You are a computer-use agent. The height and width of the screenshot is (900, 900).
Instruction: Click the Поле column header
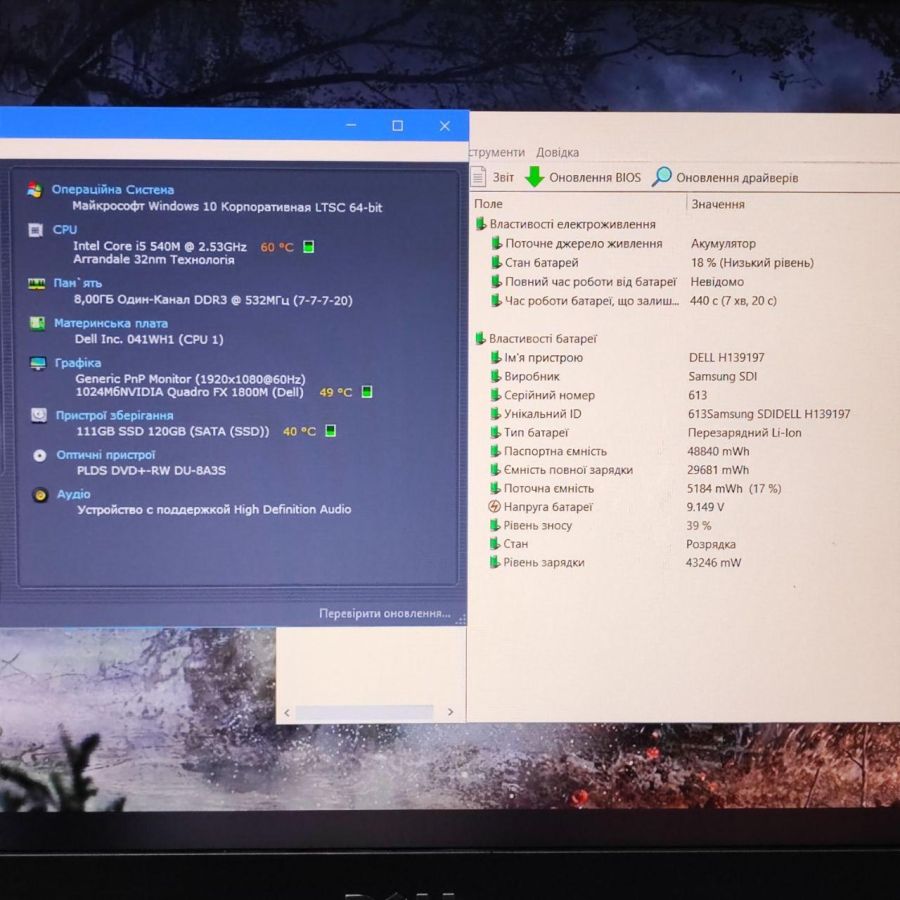click(x=488, y=204)
